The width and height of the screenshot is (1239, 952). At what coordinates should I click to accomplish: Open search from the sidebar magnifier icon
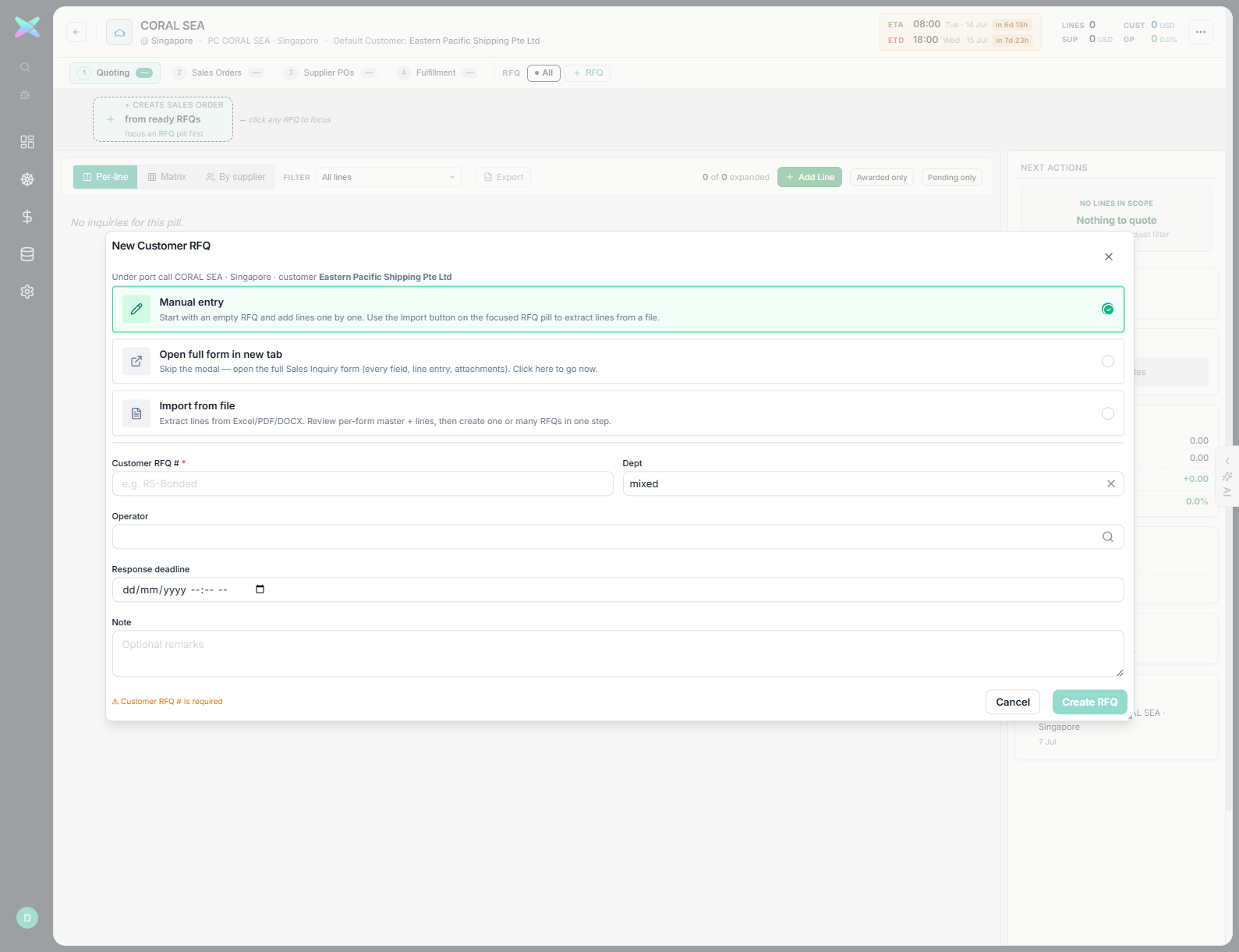25,67
